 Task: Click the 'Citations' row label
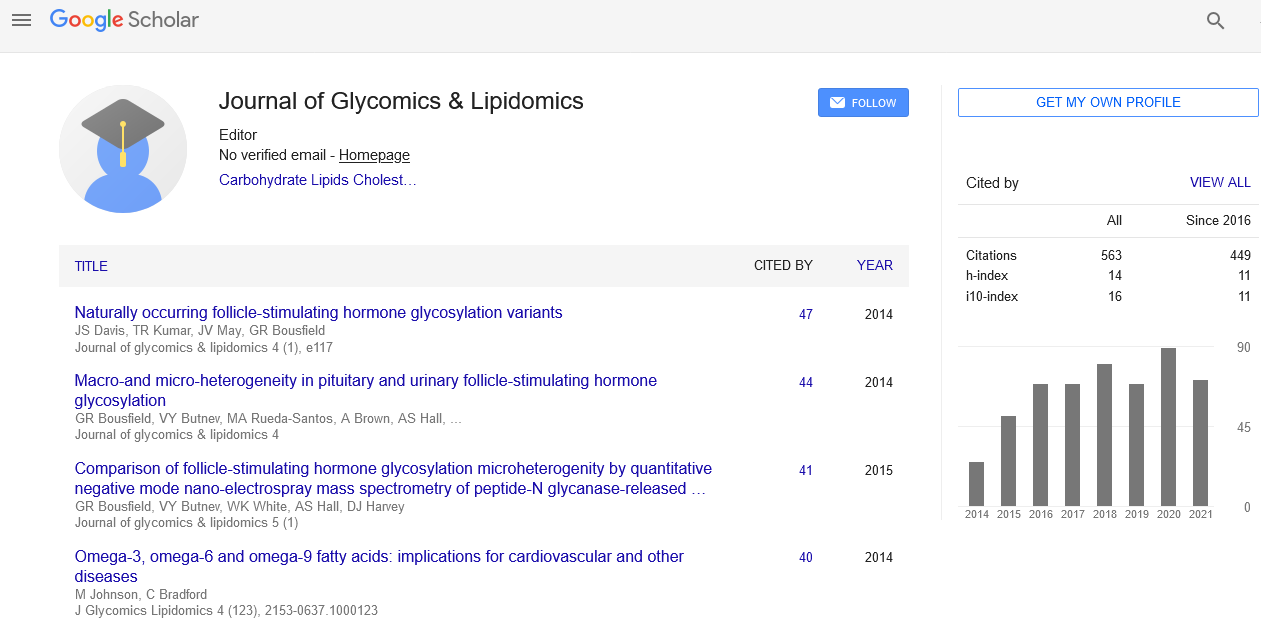tap(991, 255)
